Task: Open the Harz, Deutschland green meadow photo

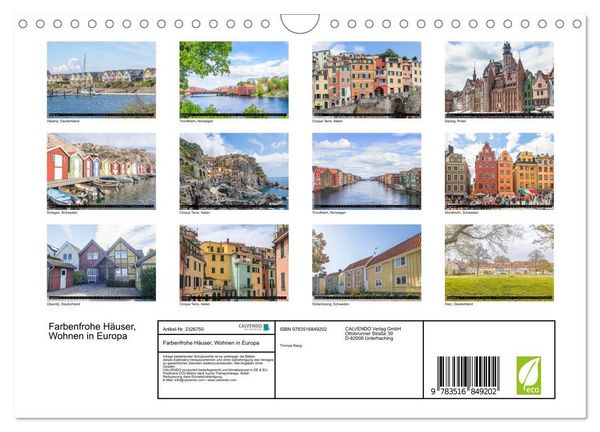Action: 499,262
